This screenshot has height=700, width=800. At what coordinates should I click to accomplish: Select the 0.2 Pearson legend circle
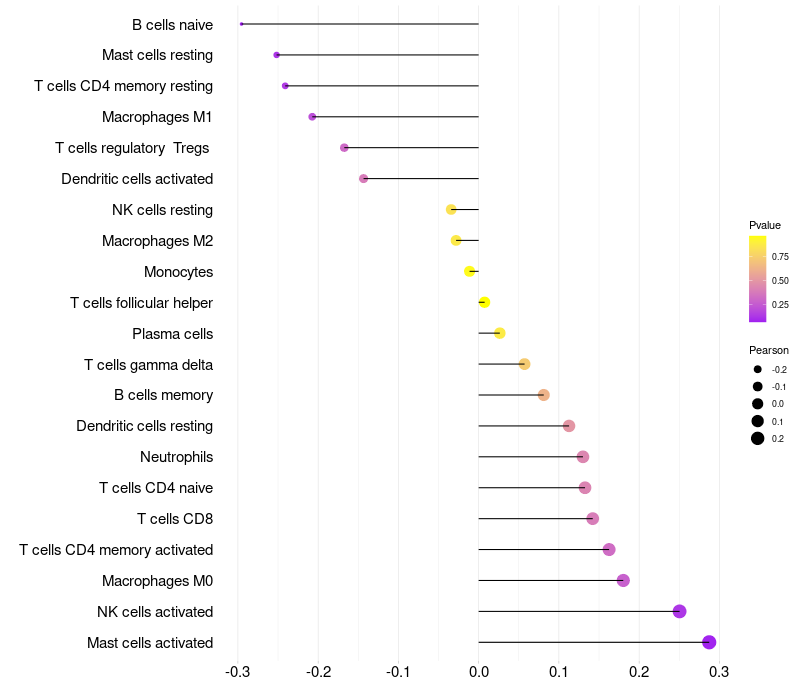tap(758, 438)
